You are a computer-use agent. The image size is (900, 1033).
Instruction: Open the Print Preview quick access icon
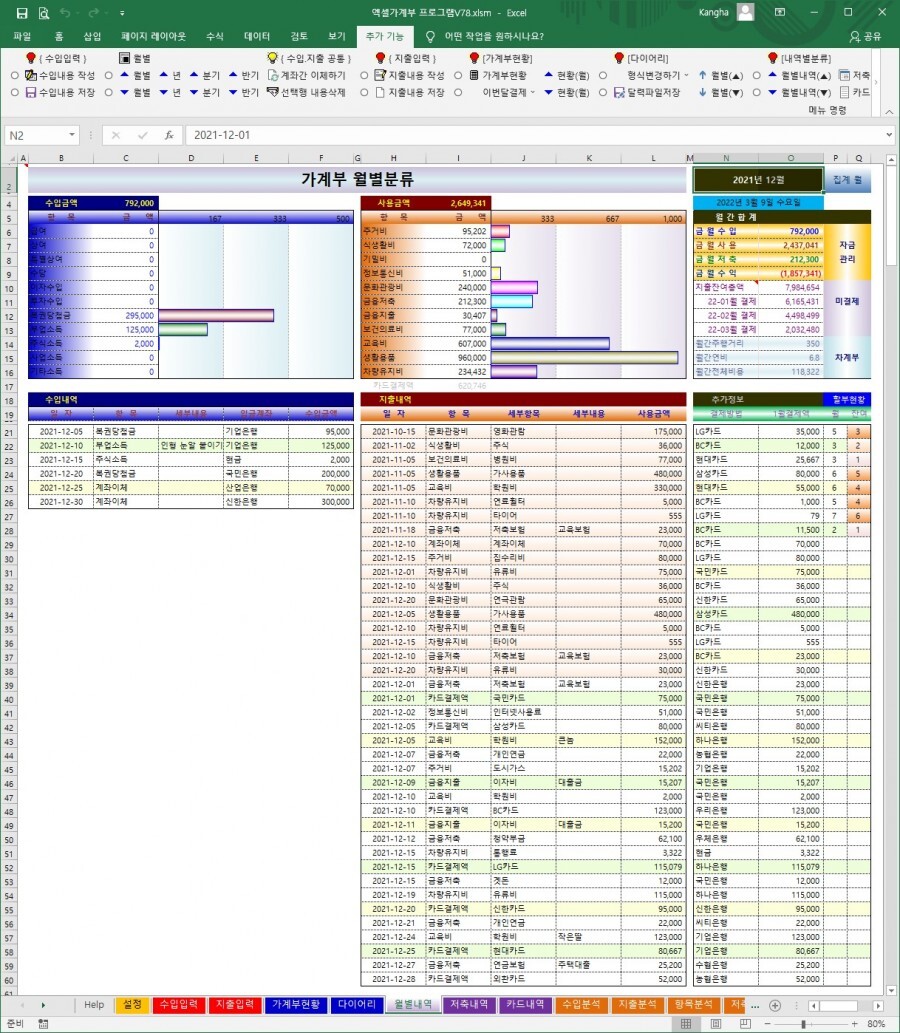click(x=43, y=13)
